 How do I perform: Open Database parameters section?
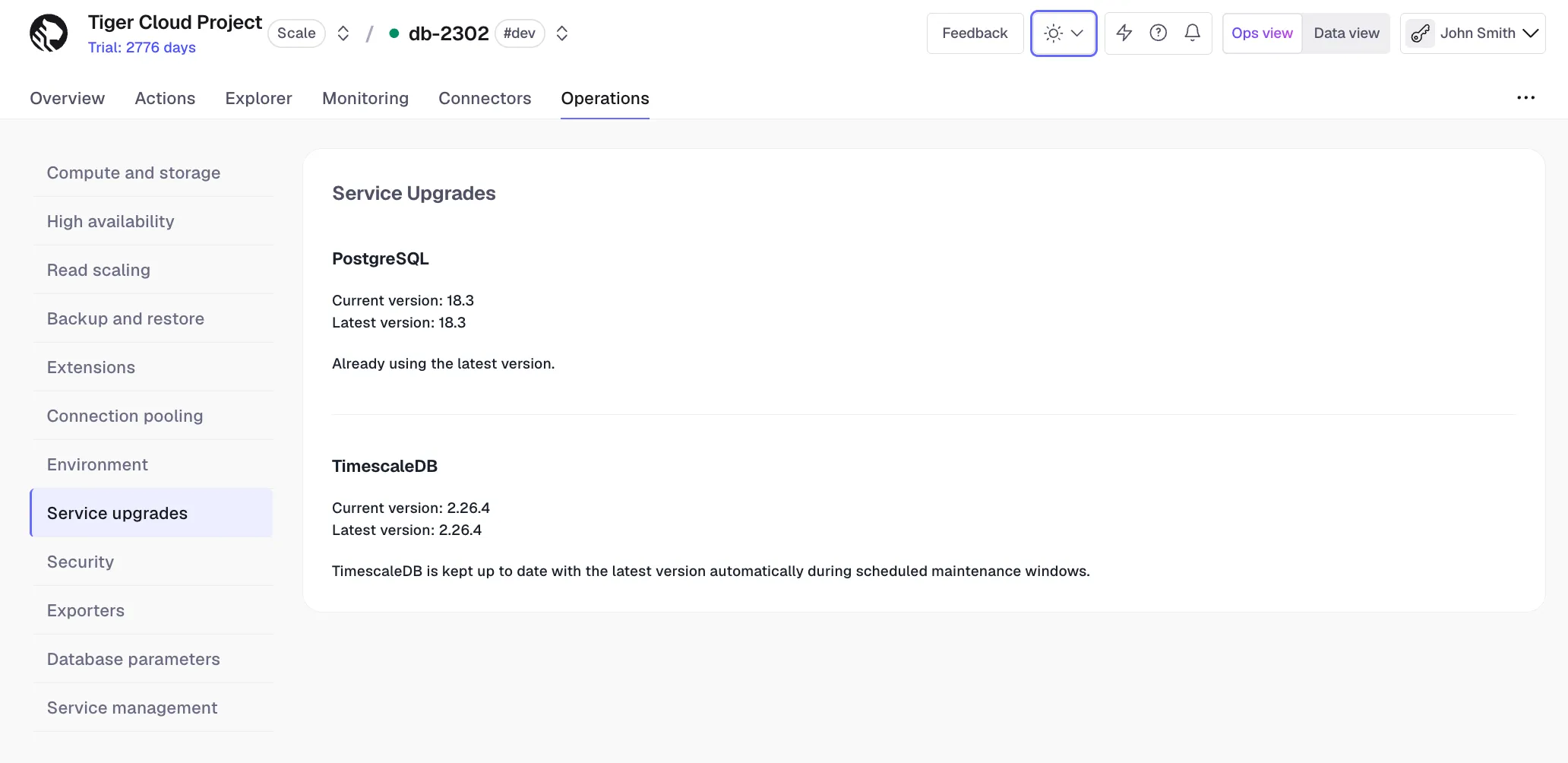(153, 659)
